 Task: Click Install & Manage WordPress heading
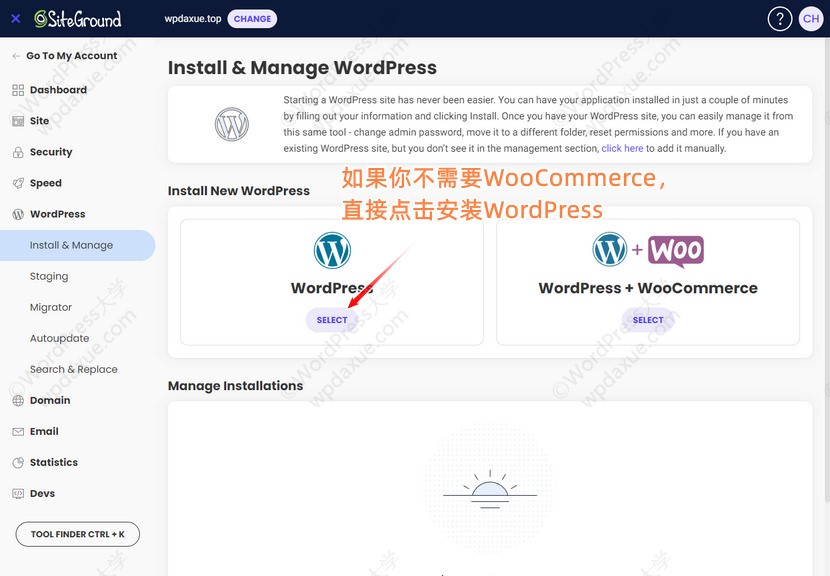[302, 68]
